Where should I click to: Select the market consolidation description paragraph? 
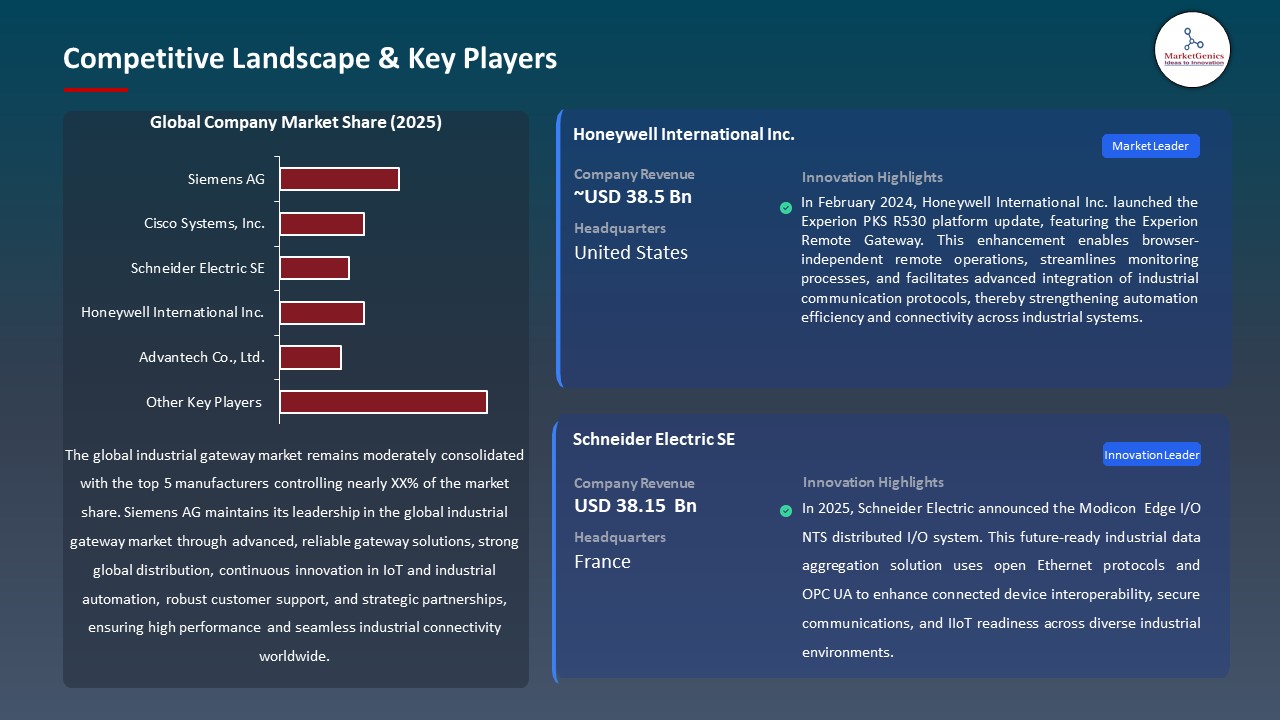pyautogui.click(x=296, y=556)
